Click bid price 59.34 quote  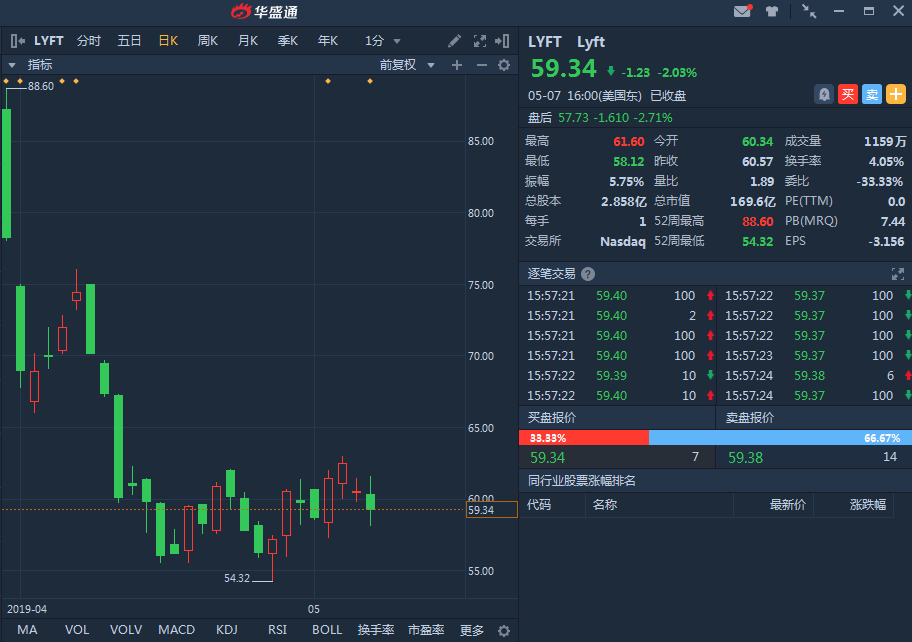[547, 458]
